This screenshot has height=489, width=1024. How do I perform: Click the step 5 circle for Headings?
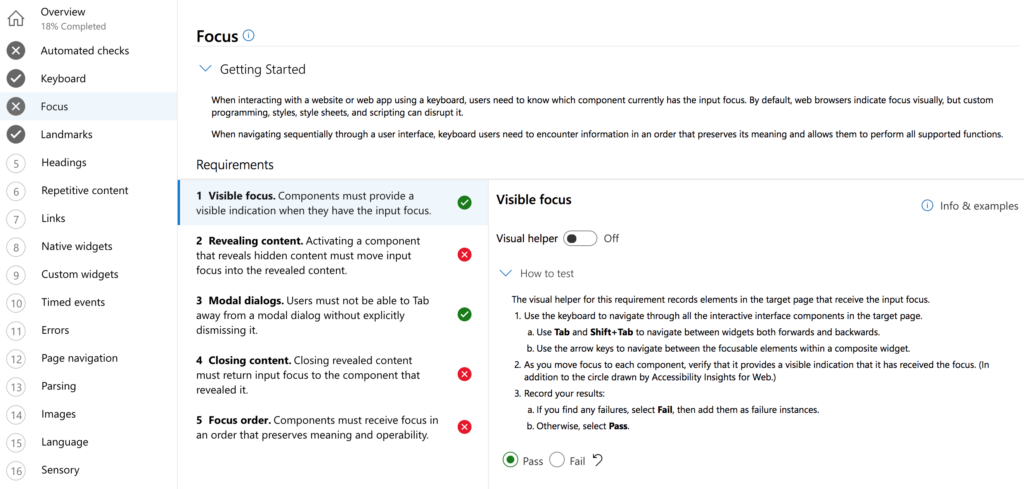(16, 163)
